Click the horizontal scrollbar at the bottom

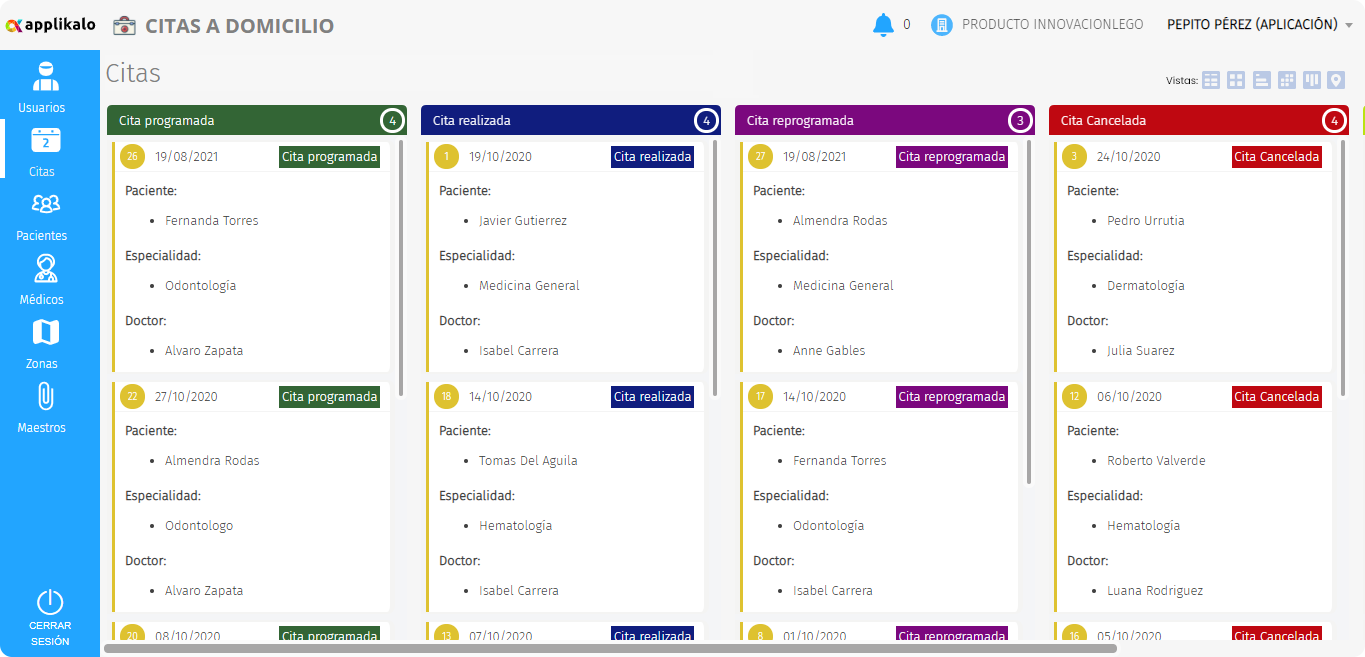click(610, 649)
